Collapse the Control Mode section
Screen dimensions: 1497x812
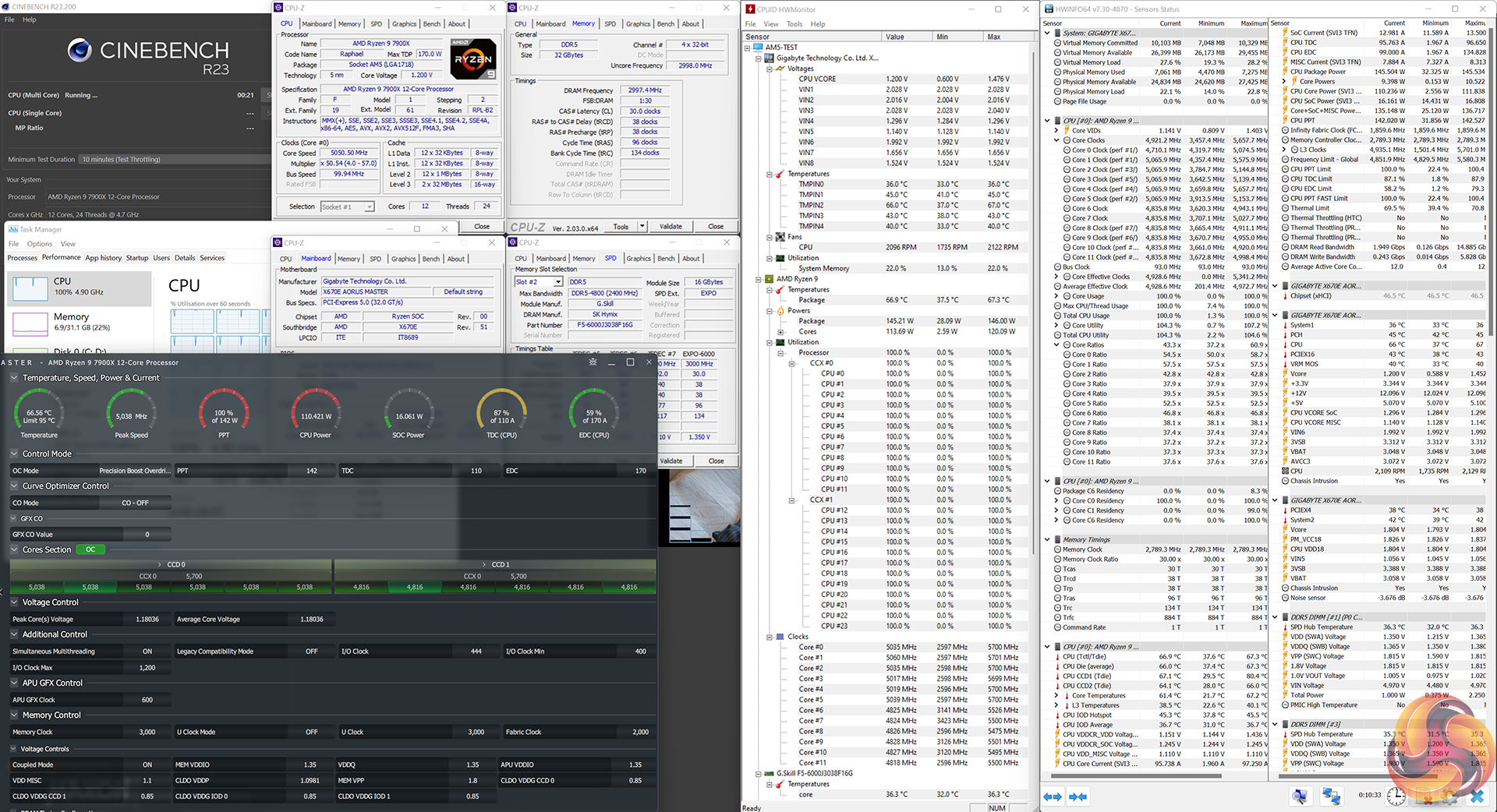[x=15, y=454]
